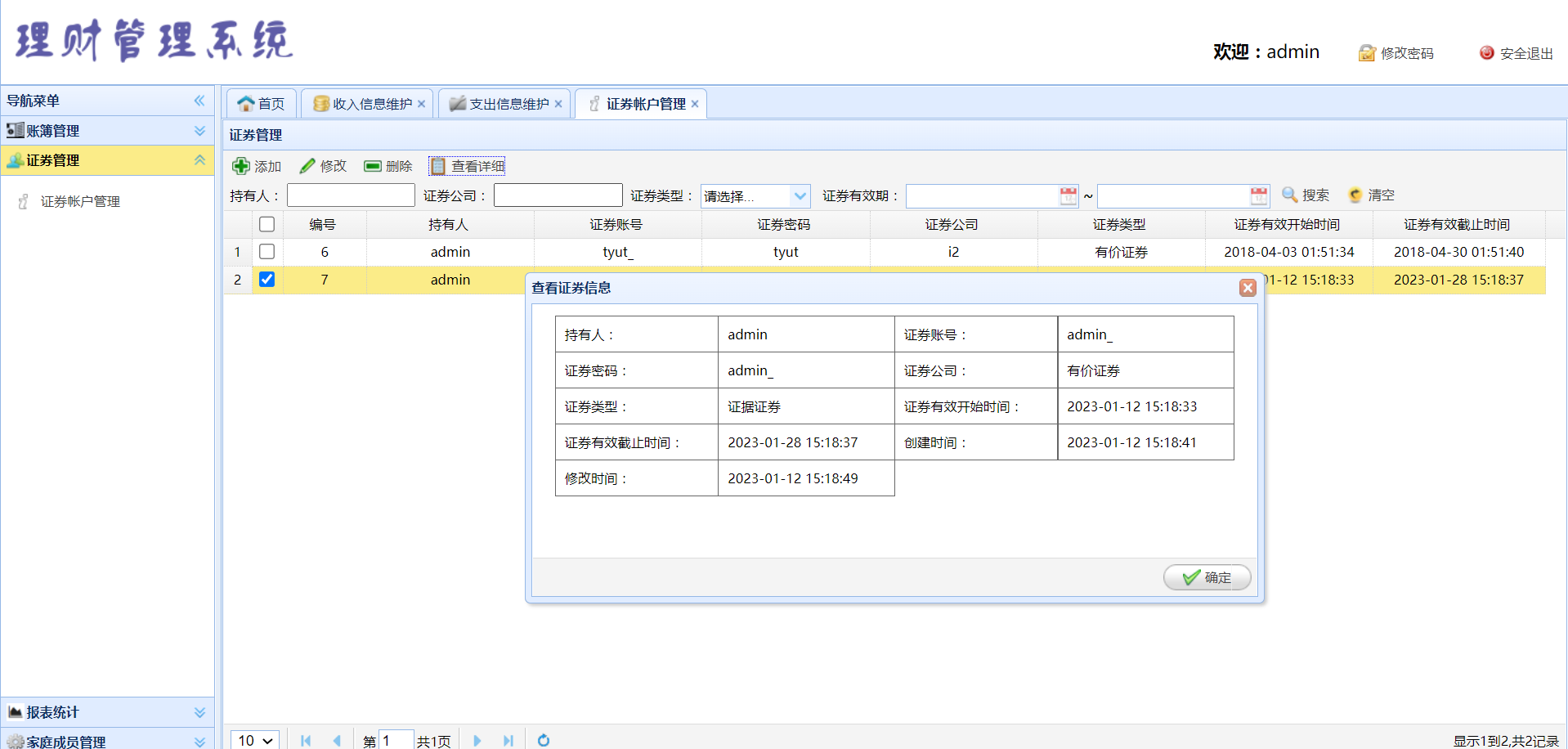Click the Edit (修改) pencil button
The width and height of the screenshot is (1568, 749).
pos(323,166)
